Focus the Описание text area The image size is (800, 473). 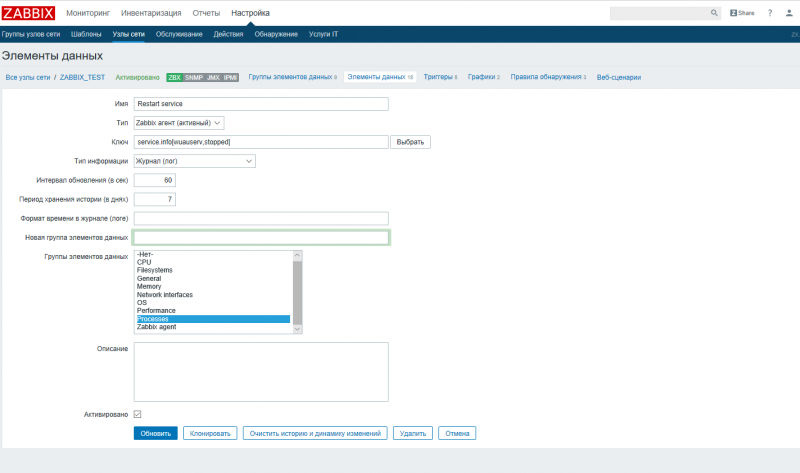click(261, 372)
